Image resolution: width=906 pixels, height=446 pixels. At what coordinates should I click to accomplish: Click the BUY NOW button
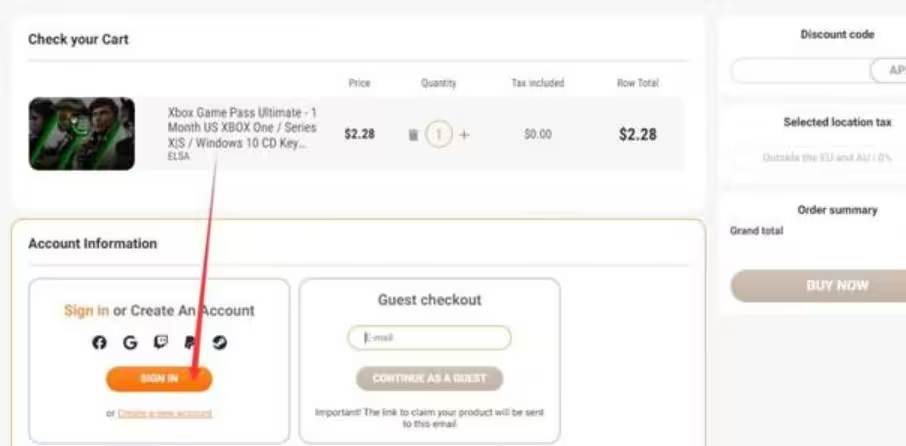coord(818,285)
